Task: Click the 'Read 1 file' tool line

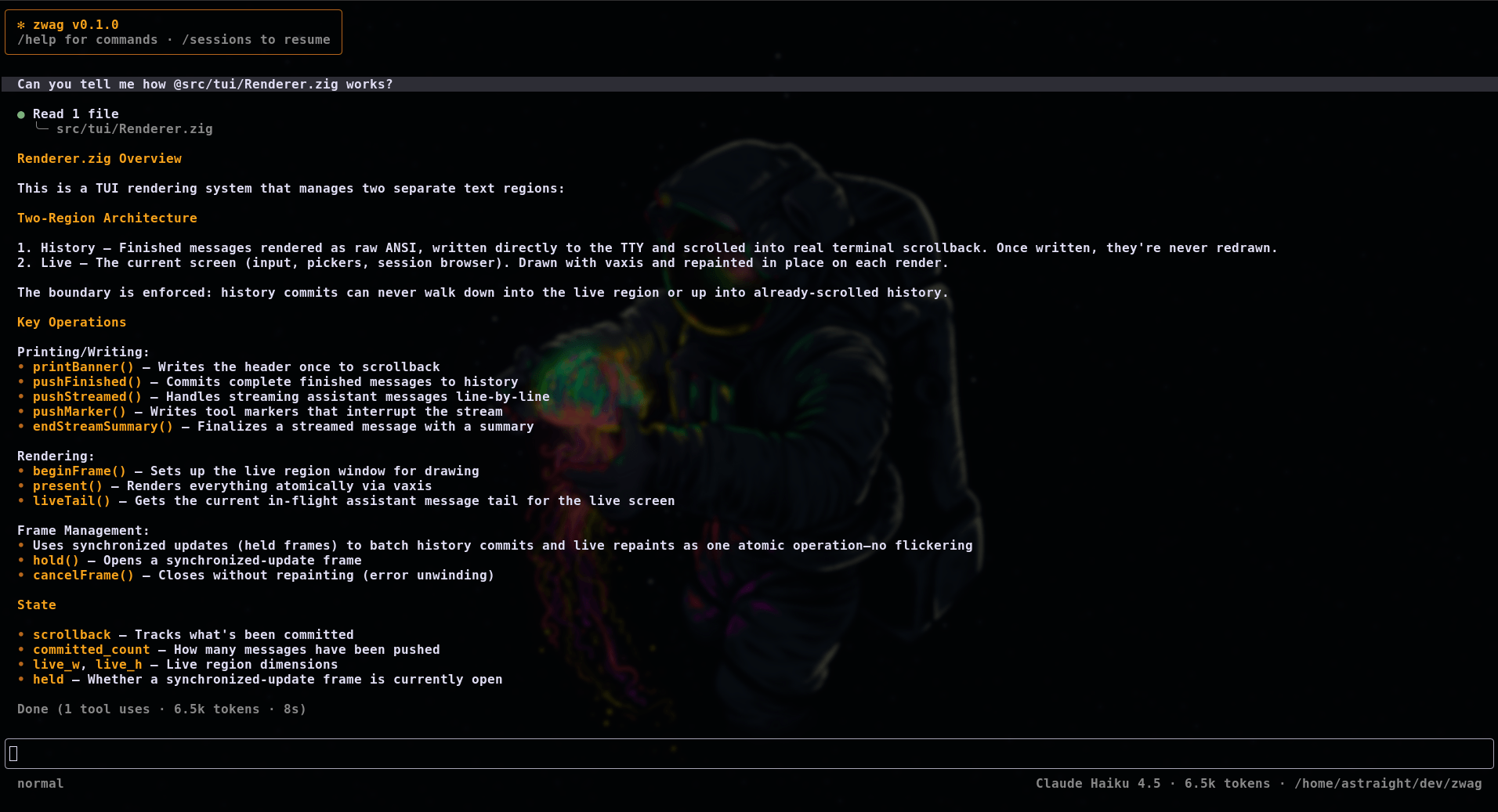Action: click(x=75, y=114)
